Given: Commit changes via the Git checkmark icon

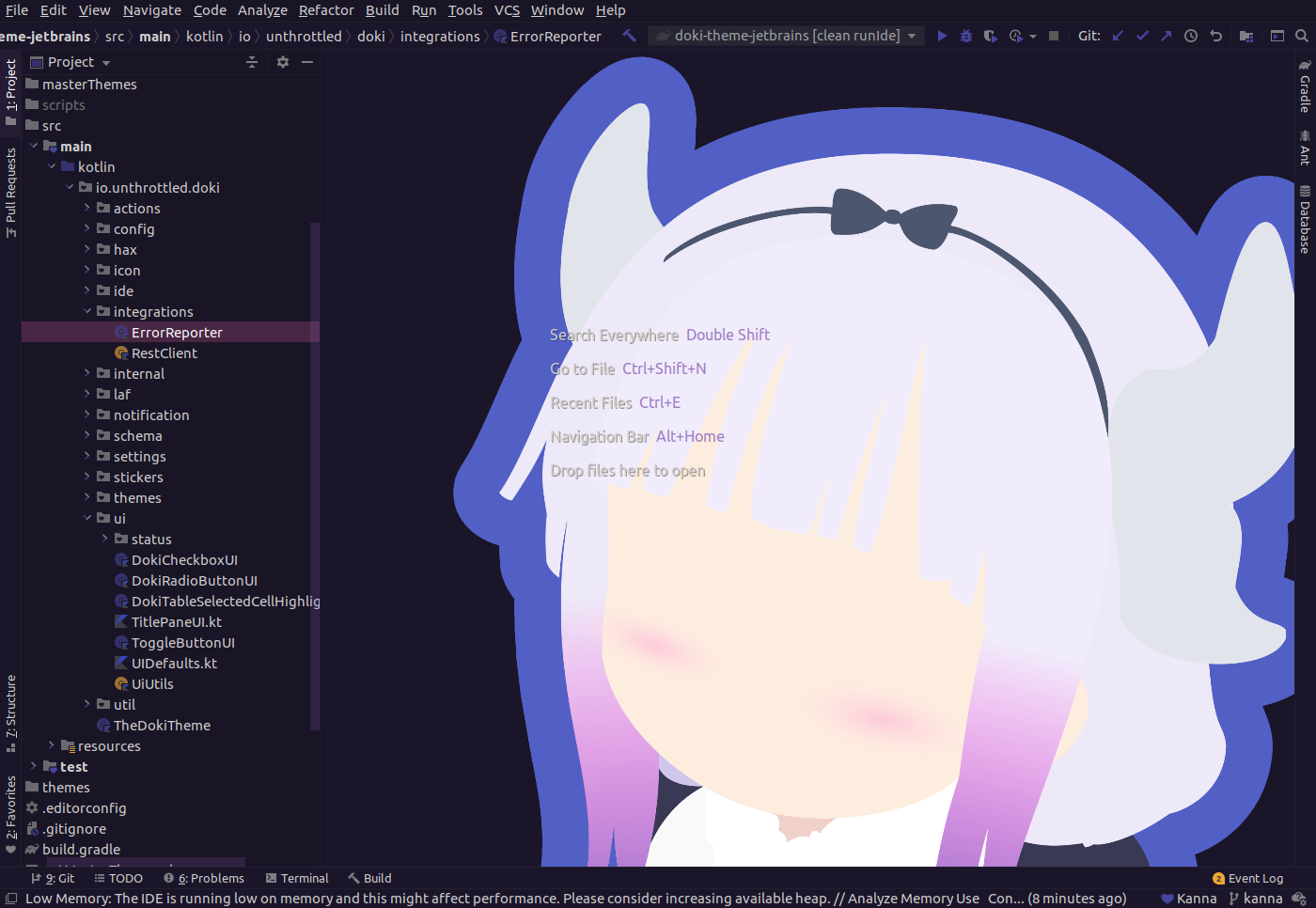Looking at the screenshot, I should click(x=1140, y=35).
